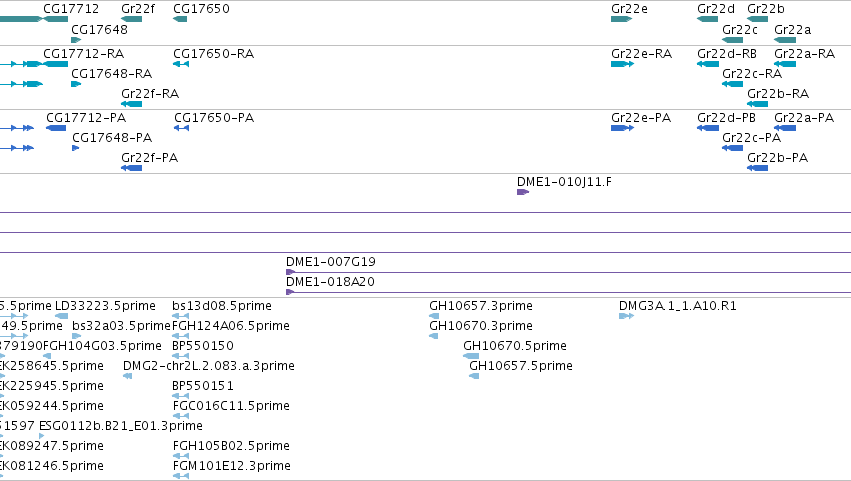Select the DME1-007G19 clone label
Screen dimensions: 851x481
click(x=331, y=262)
